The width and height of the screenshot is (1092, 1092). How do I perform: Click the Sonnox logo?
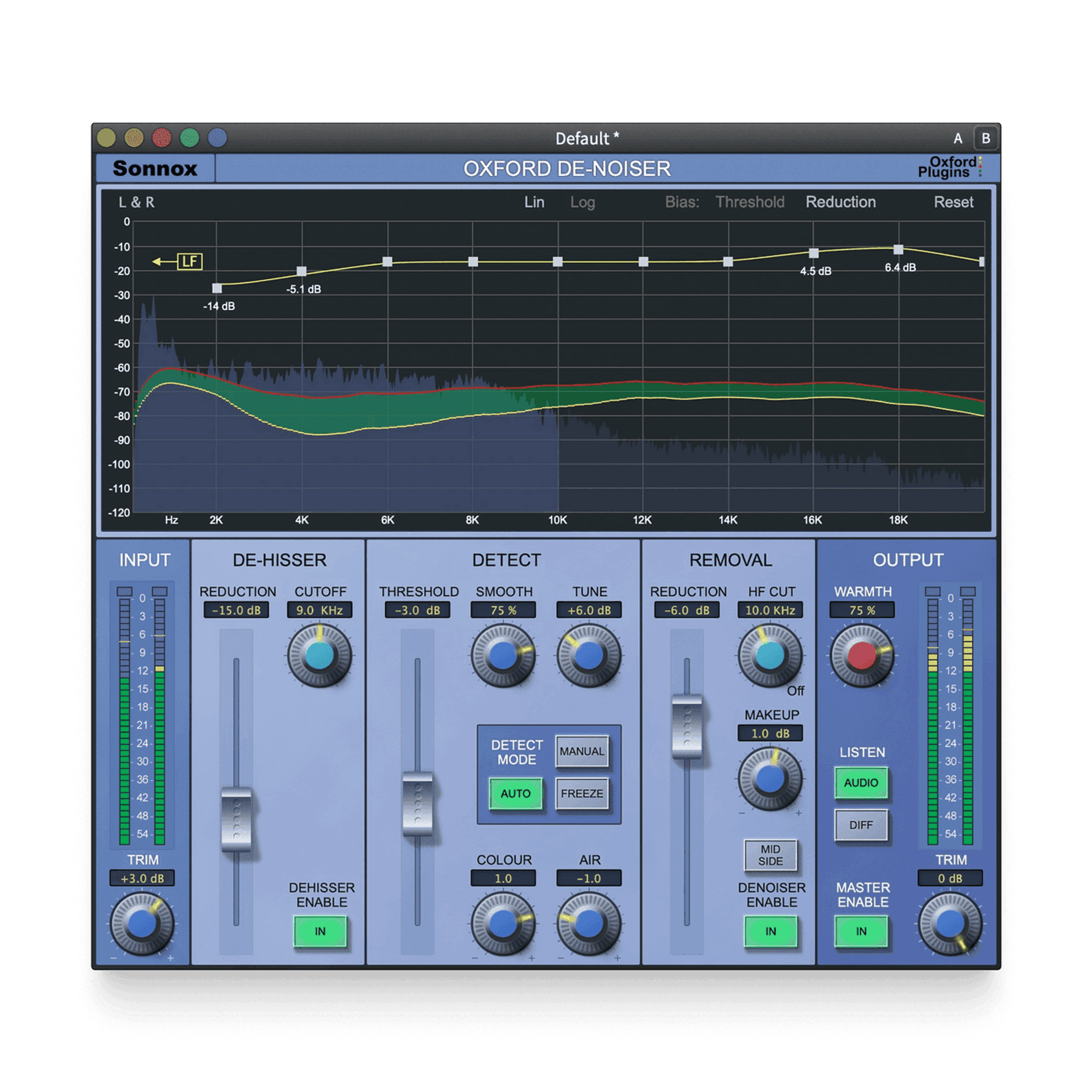pyautogui.click(x=155, y=168)
